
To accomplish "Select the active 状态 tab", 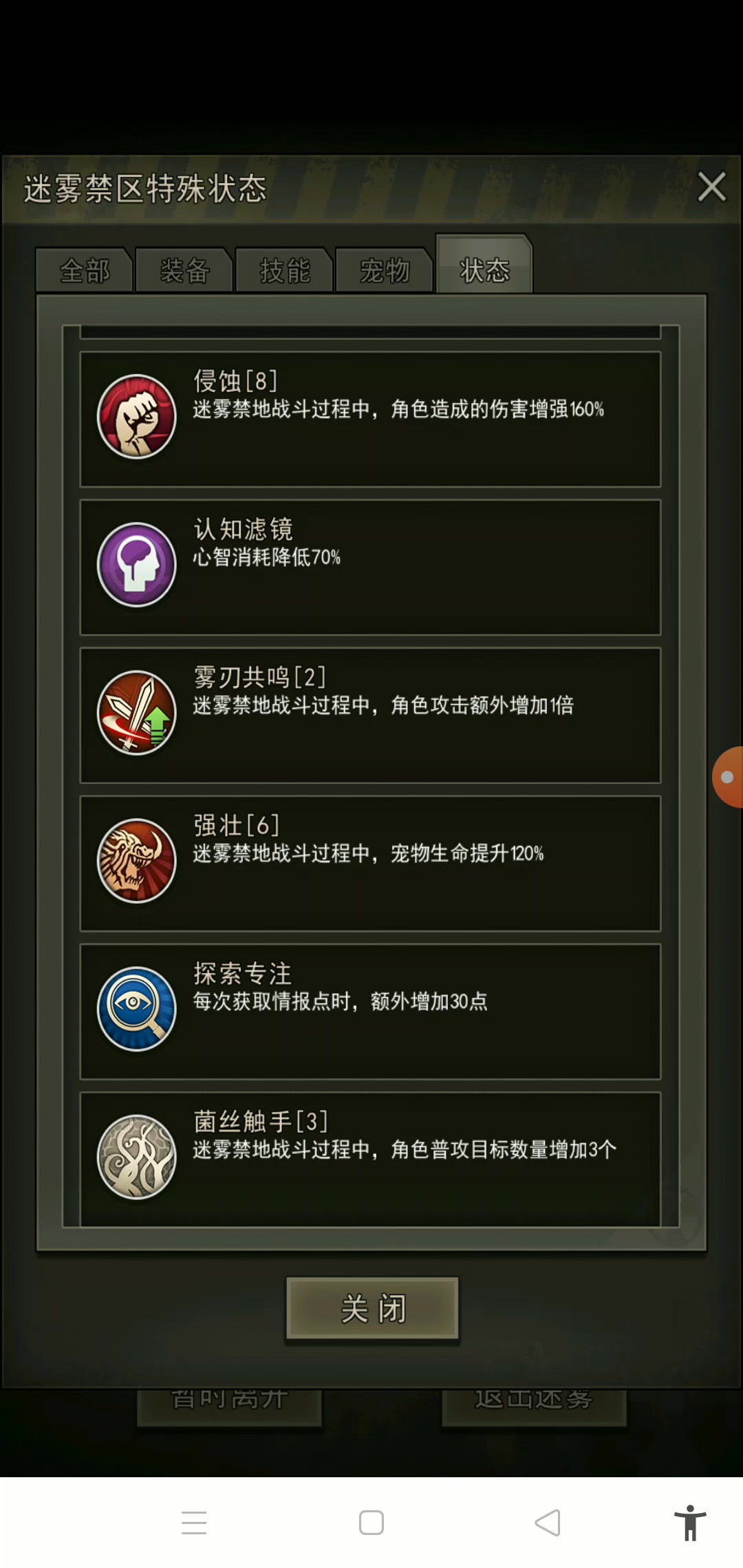I will [484, 265].
